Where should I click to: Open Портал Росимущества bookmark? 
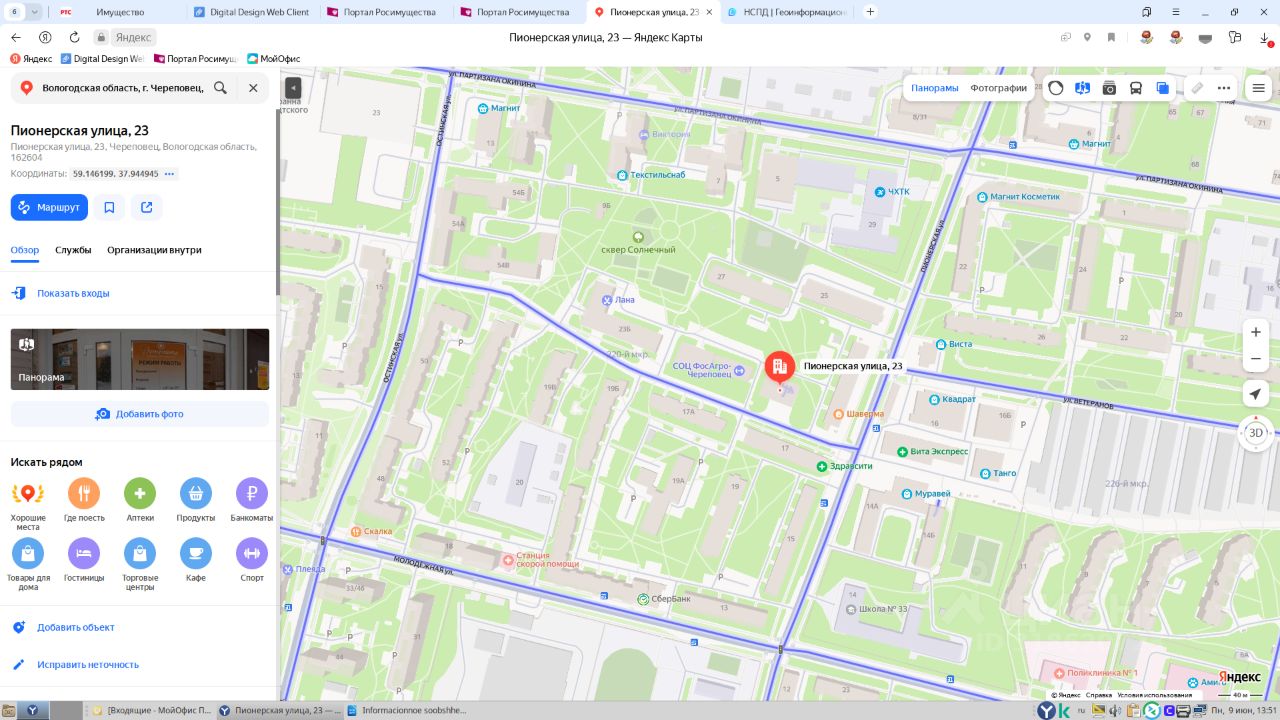pyautogui.click(x=194, y=58)
